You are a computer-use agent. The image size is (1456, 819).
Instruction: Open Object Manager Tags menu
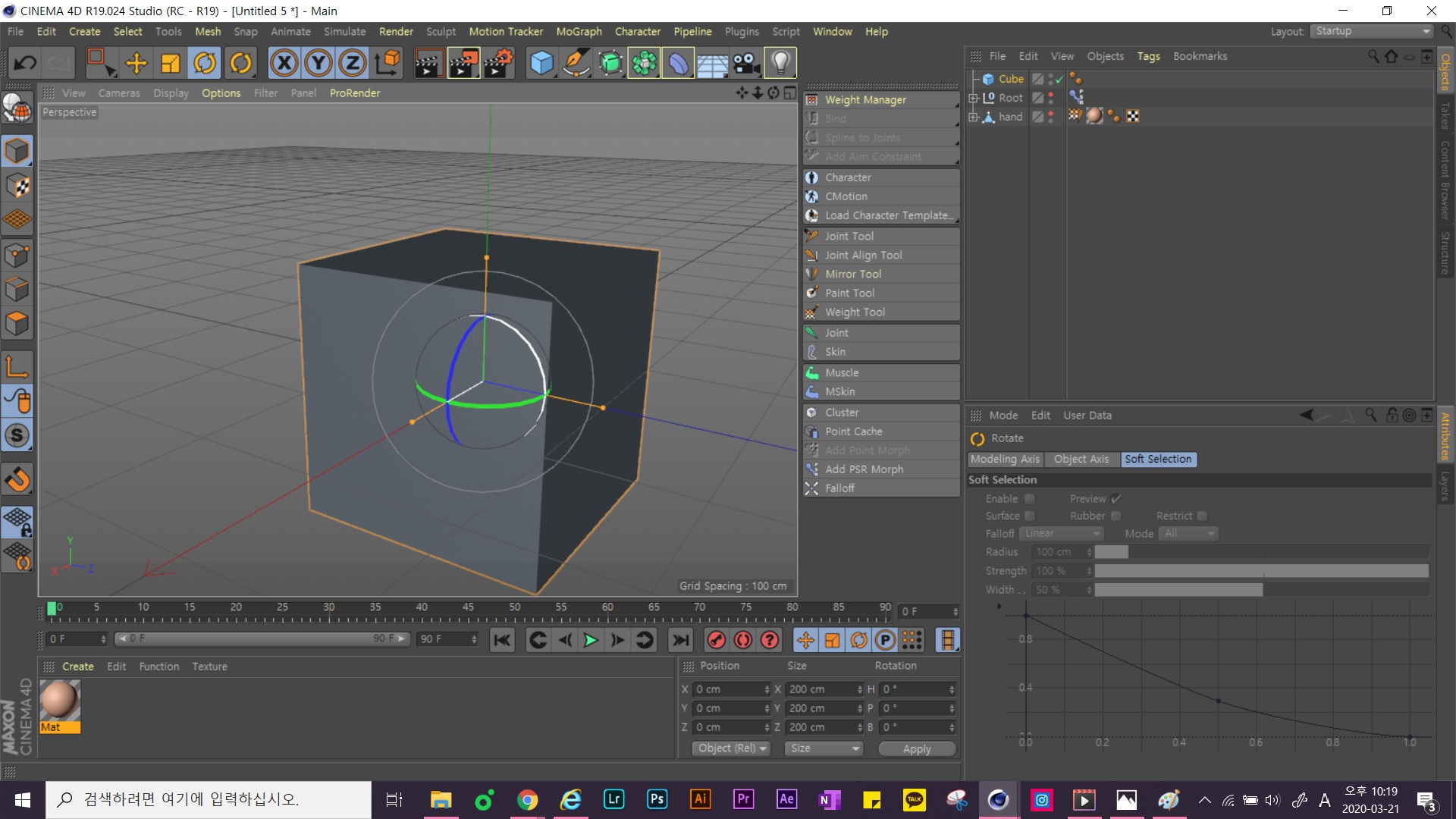point(1148,56)
